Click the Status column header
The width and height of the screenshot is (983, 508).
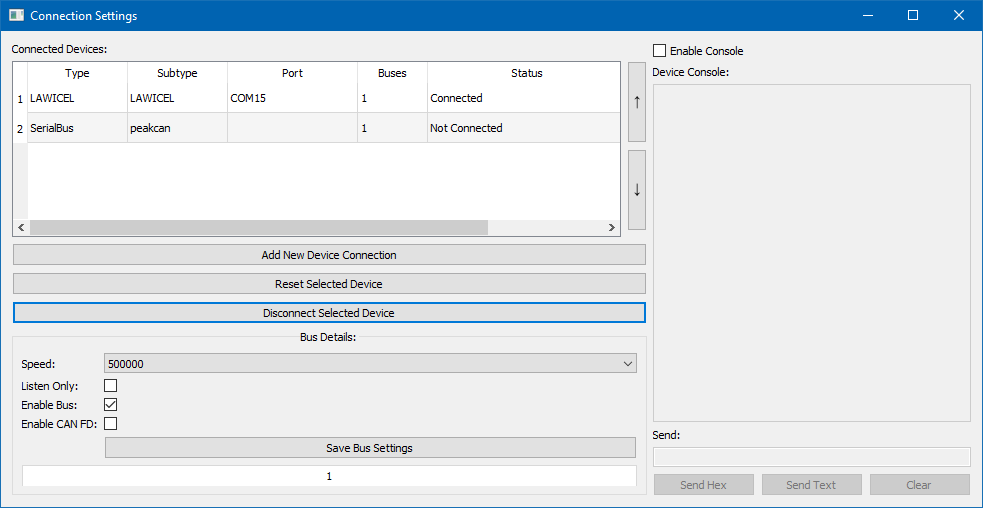click(x=526, y=73)
